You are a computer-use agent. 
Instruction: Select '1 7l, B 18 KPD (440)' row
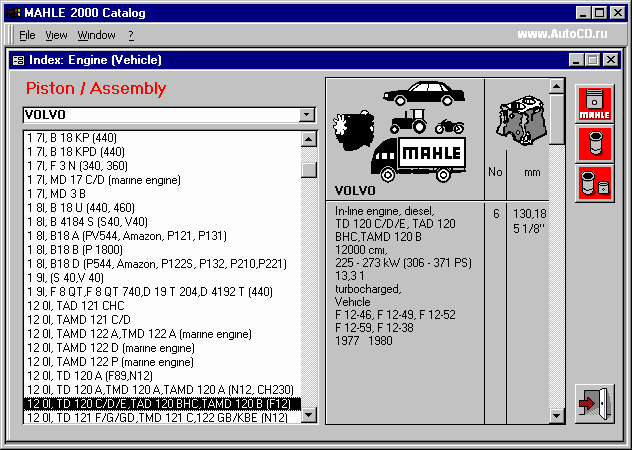pyautogui.click(x=162, y=152)
